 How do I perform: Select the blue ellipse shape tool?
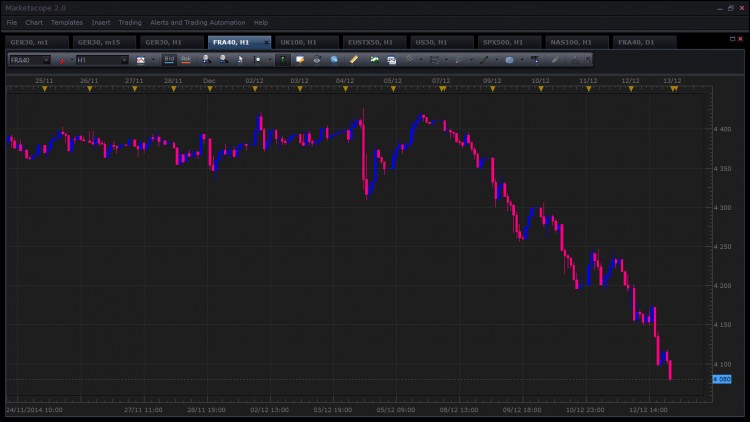pyautogui.click(x=509, y=60)
